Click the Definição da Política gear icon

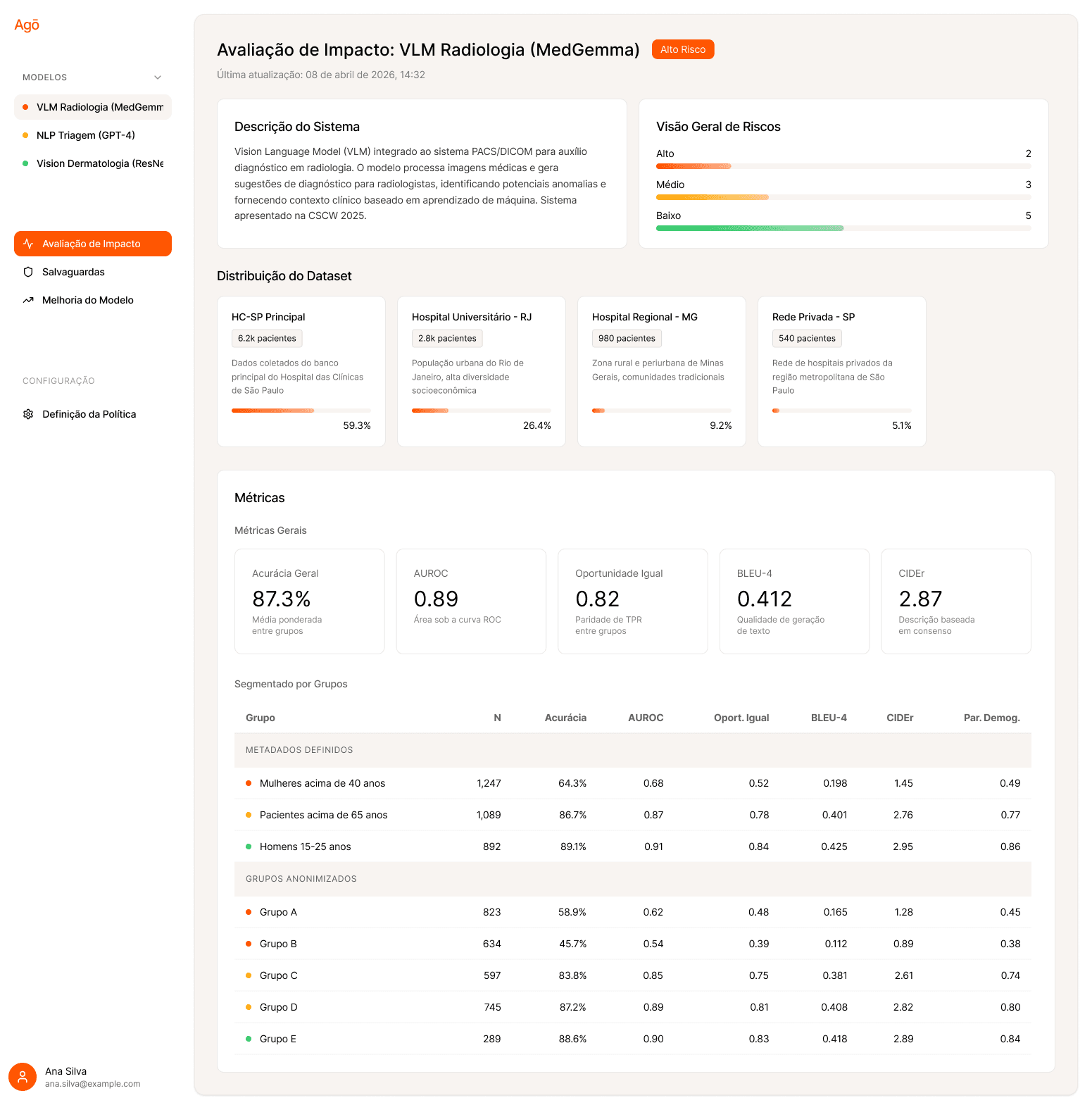tap(28, 414)
